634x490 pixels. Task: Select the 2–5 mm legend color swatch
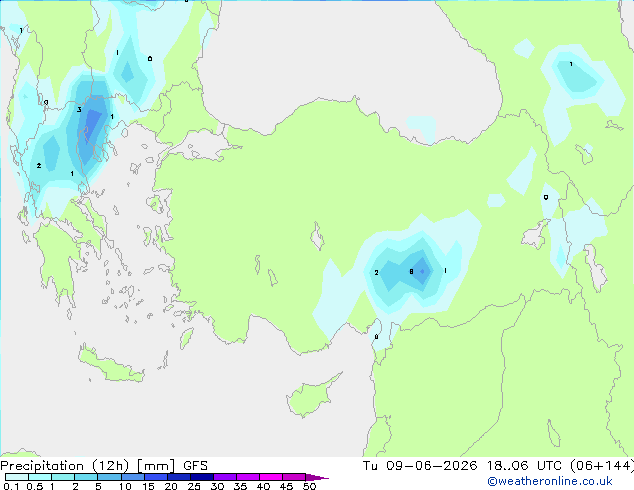coord(86,477)
